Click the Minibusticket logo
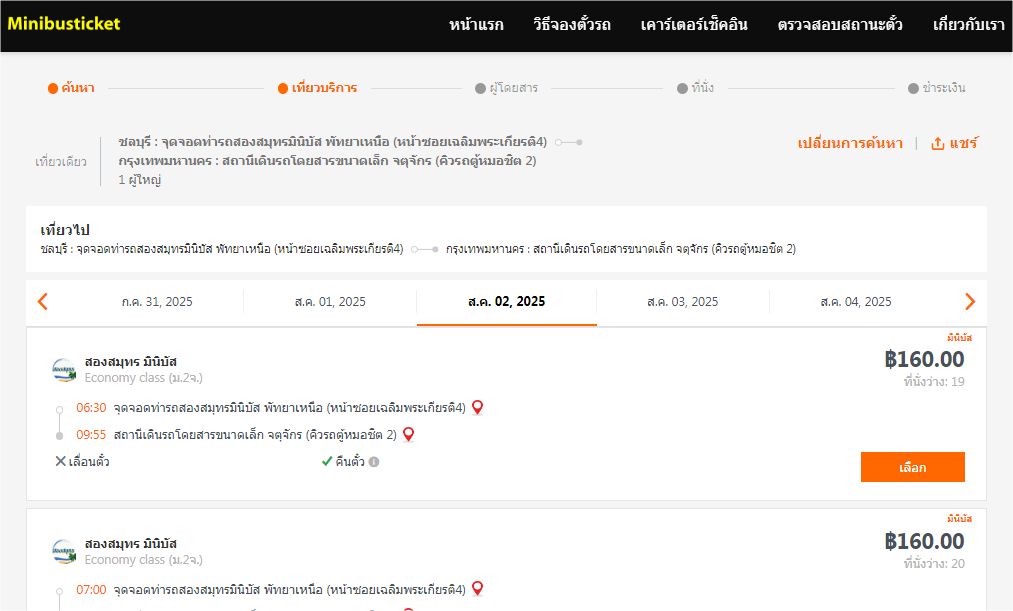This screenshot has height=611, width=1013. tap(64, 23)
